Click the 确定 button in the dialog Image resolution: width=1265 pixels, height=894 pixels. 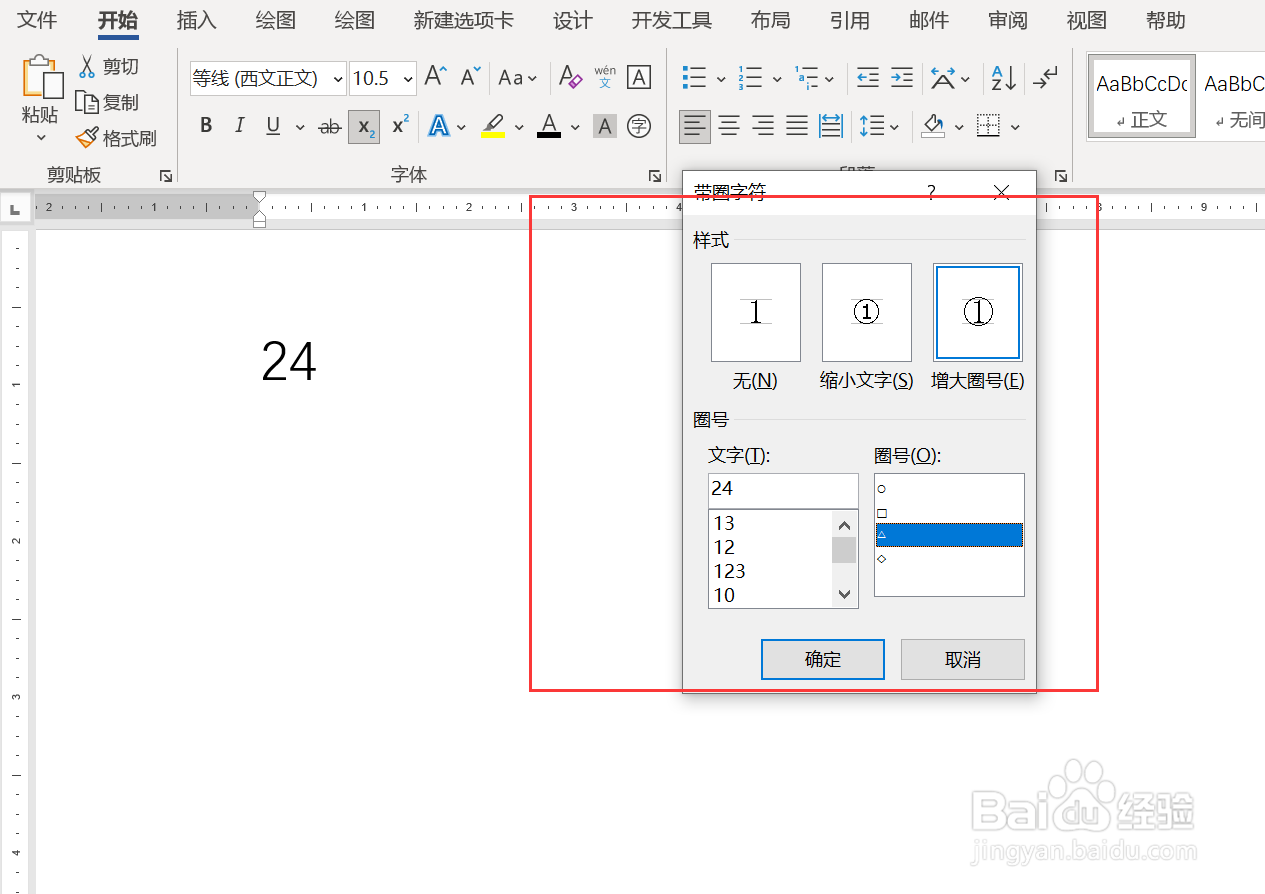pos(822,659)
